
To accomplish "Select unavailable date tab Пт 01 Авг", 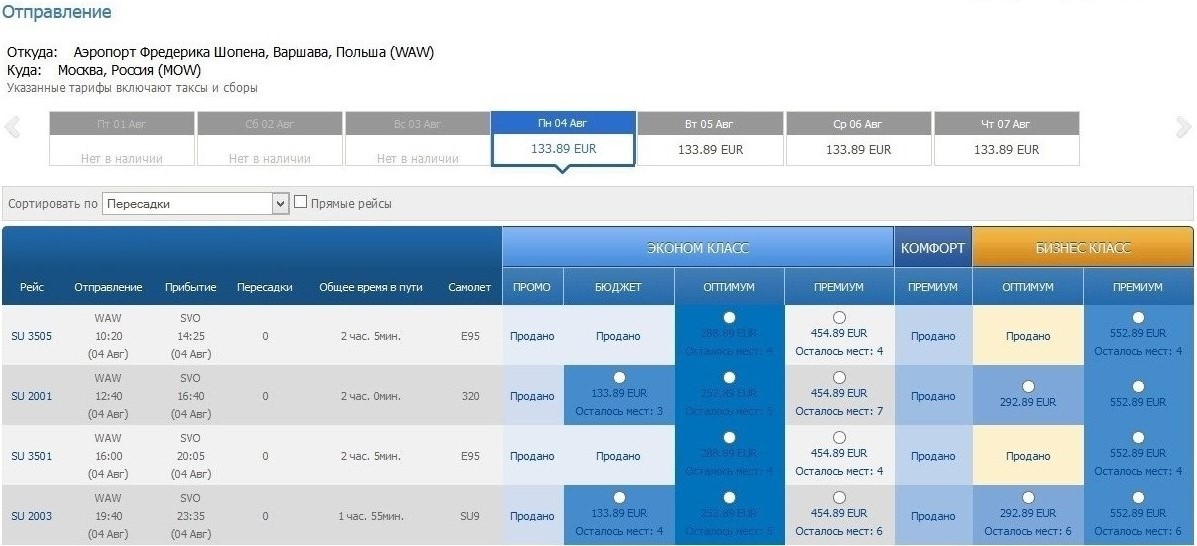I will (x=122, y=138).
